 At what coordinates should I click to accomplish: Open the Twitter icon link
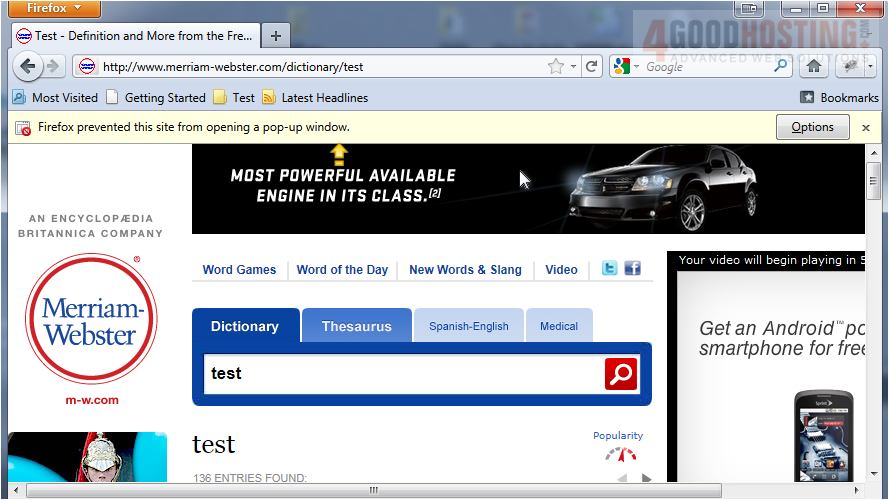pos(609,269)
